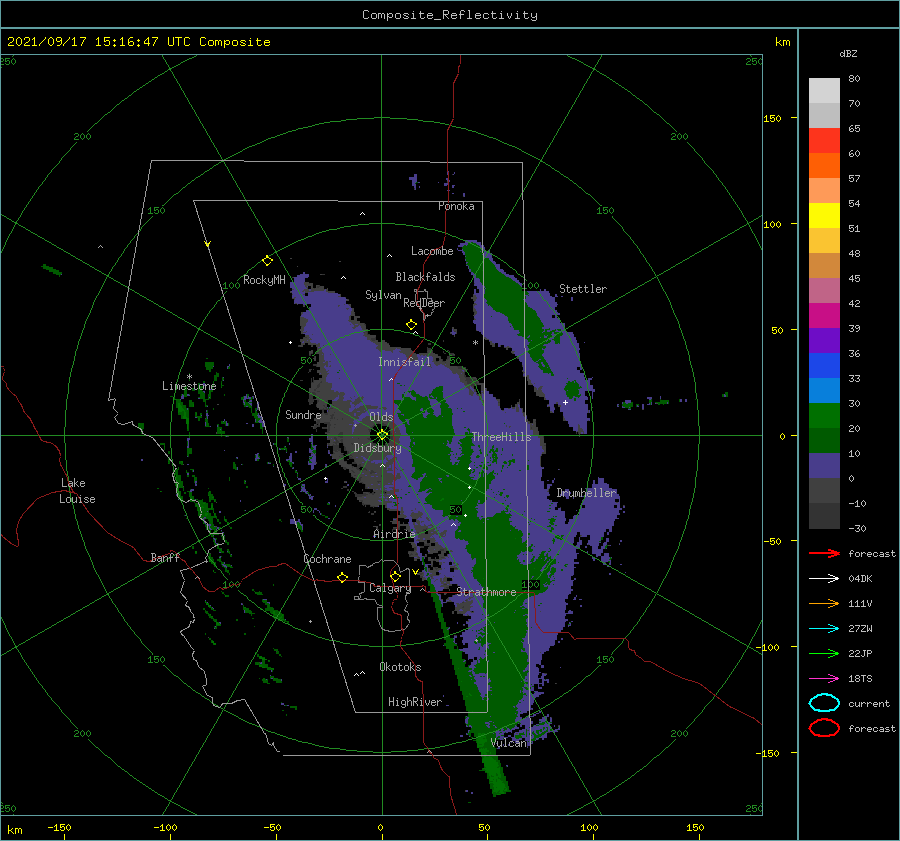Click the Sylvan label

[x=383, y=295]
